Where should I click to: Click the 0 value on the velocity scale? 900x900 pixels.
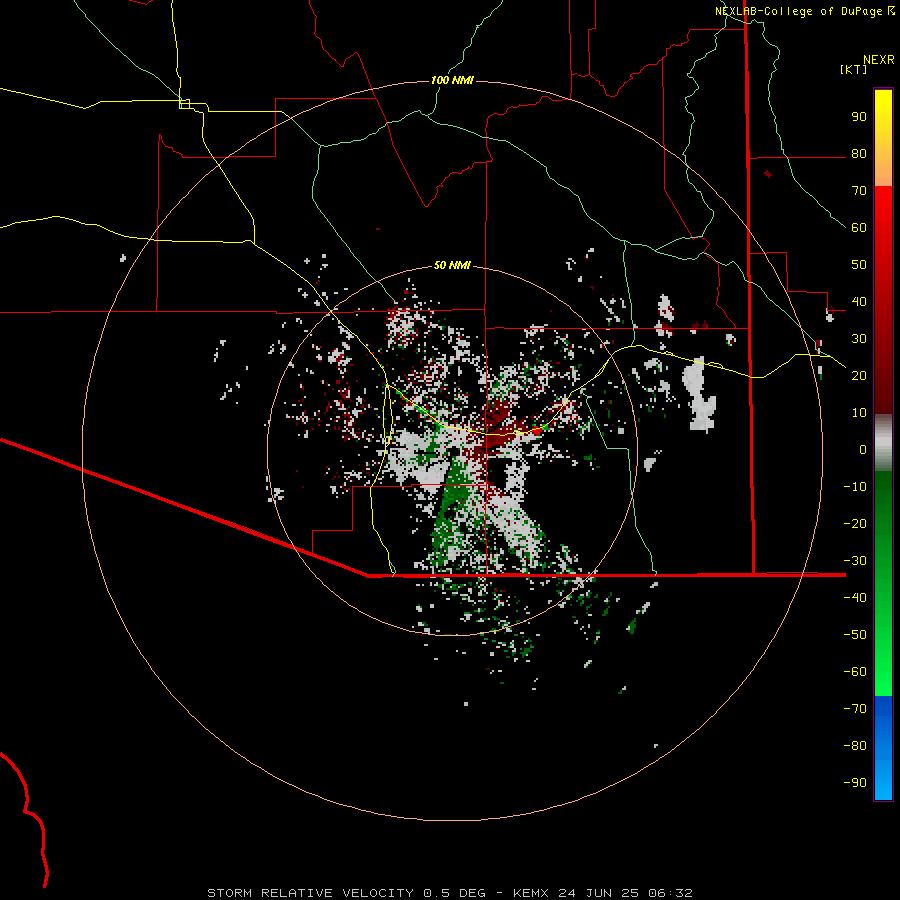(x=863, y=450)
